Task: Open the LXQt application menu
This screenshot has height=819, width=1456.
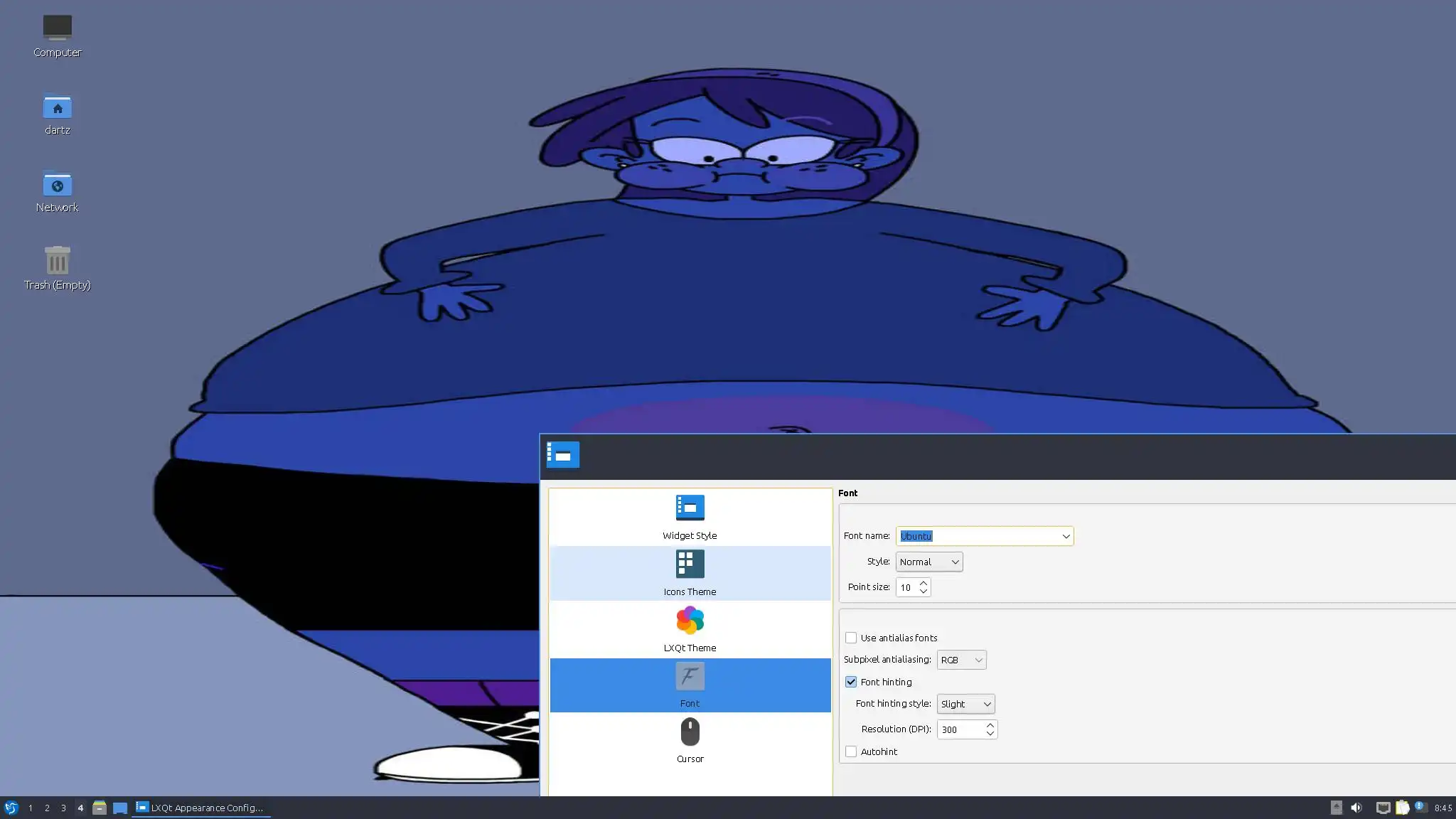Action: [x=11, y=808]
